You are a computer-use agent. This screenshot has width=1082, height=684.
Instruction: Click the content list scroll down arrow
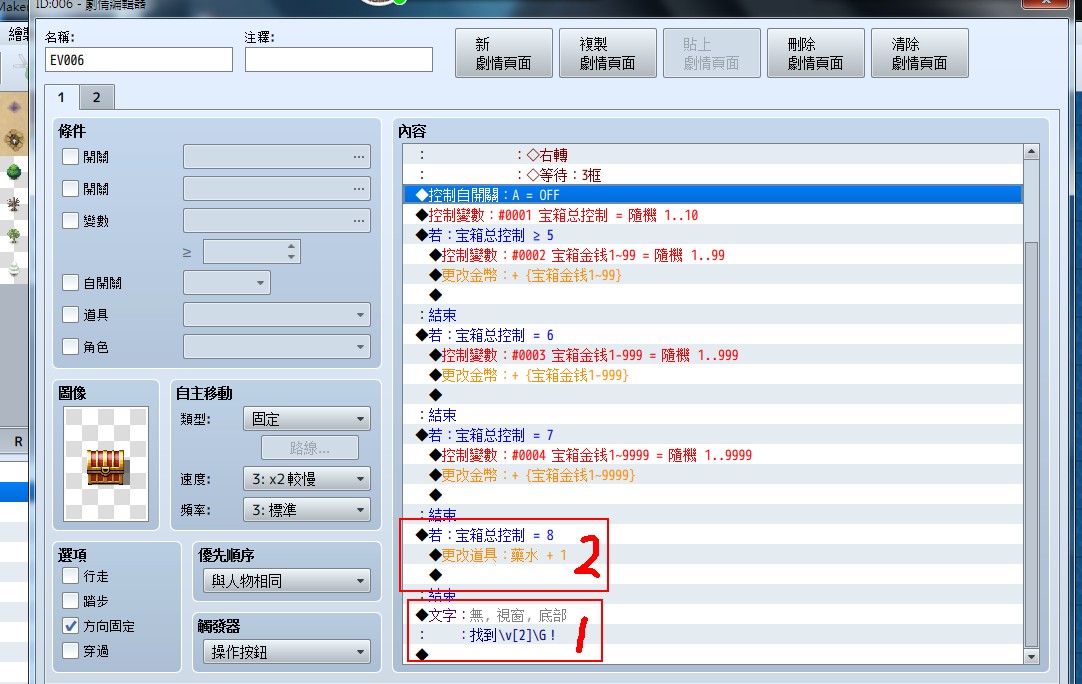pyautogui.click(x=1032, y=656)
